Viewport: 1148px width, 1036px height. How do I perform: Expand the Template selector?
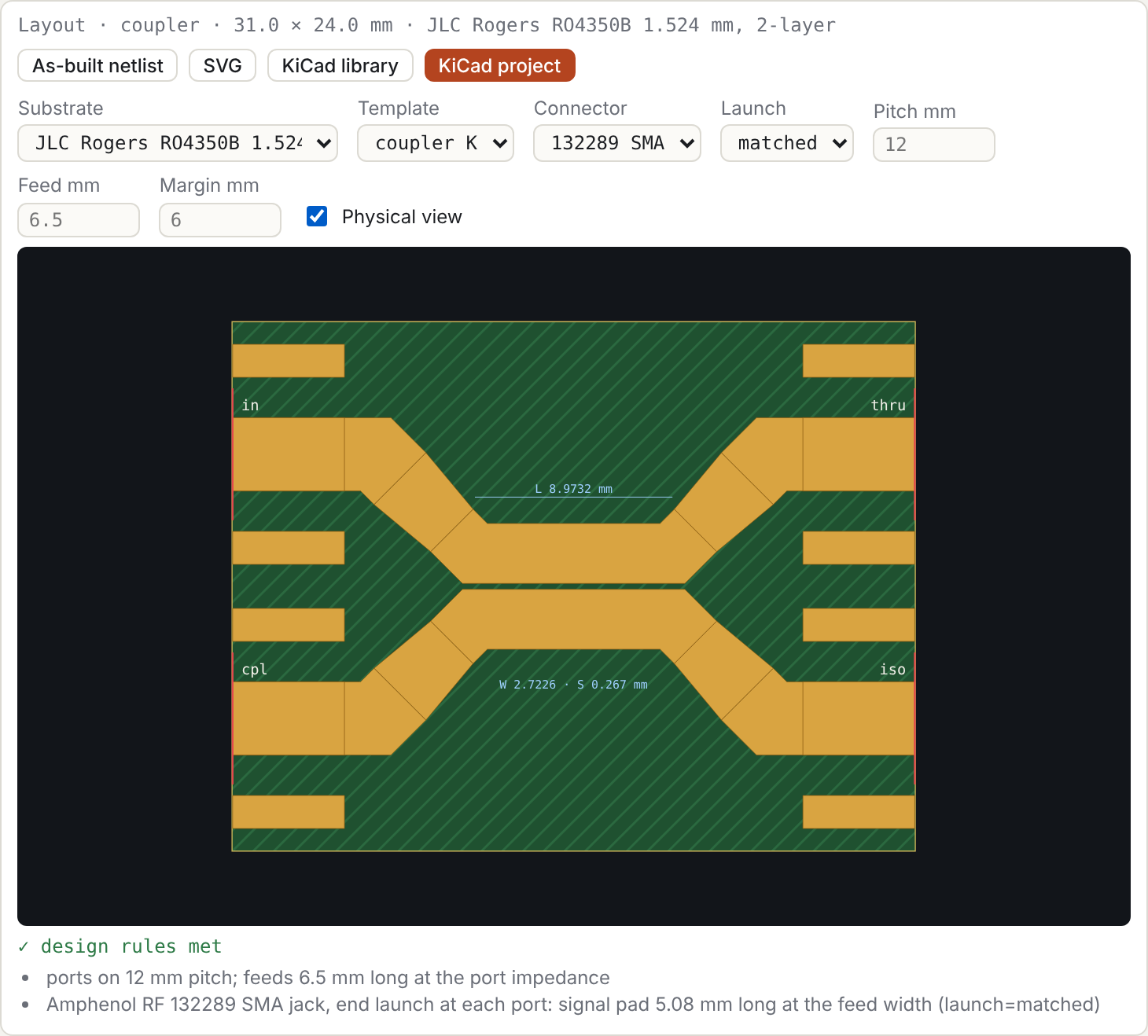coord(436,143)
